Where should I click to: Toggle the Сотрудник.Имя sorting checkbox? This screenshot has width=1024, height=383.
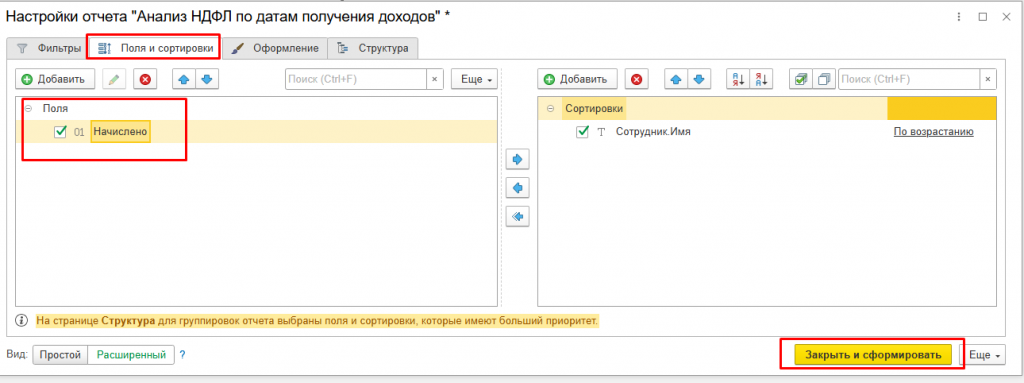[x=583, y=131]
